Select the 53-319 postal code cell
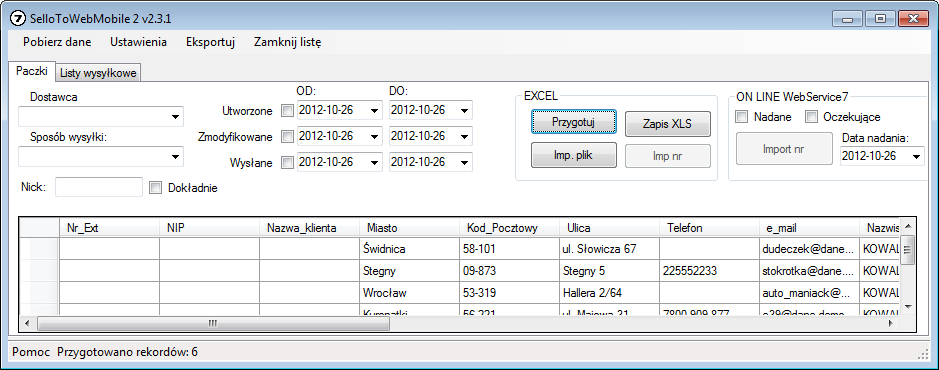 [x=509, y=293]
